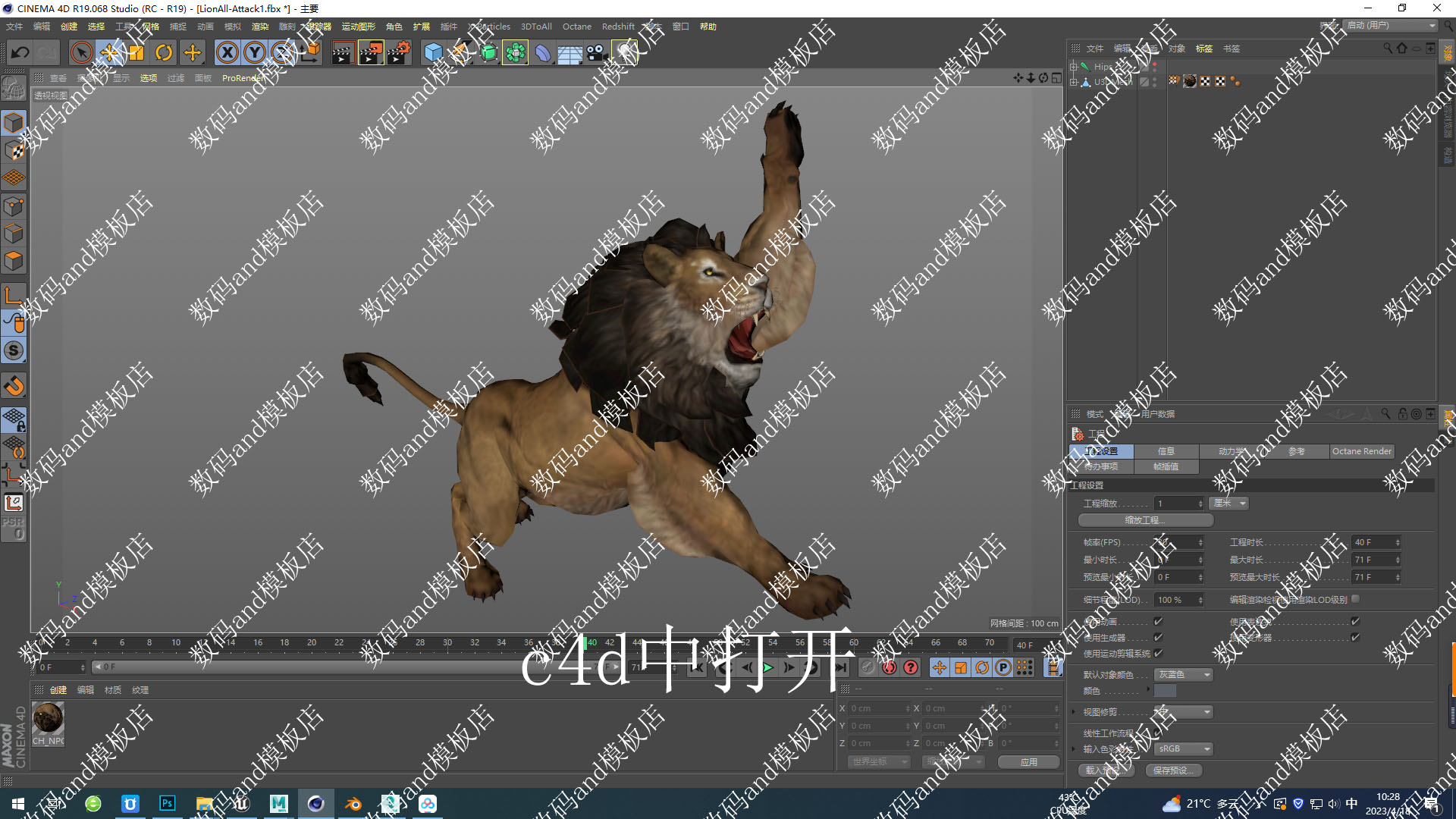
Task: Switch to the 信息 tab
Action: point(1166,451)
